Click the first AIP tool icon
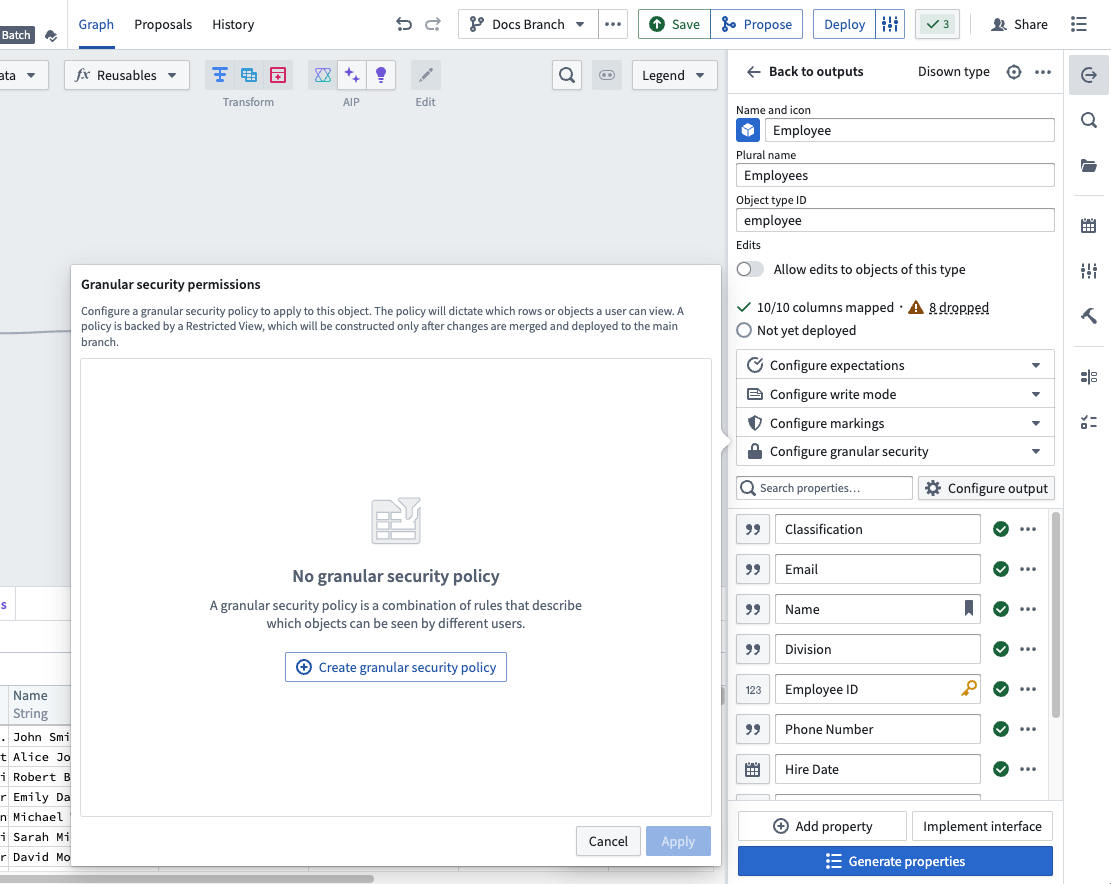The height and width of the screenshot is (884, 1111). [322, 75]
